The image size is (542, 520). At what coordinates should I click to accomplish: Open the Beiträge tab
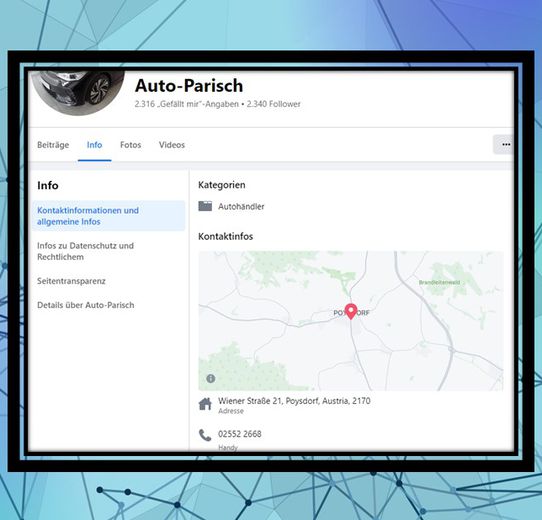click(x=53, y=145)
